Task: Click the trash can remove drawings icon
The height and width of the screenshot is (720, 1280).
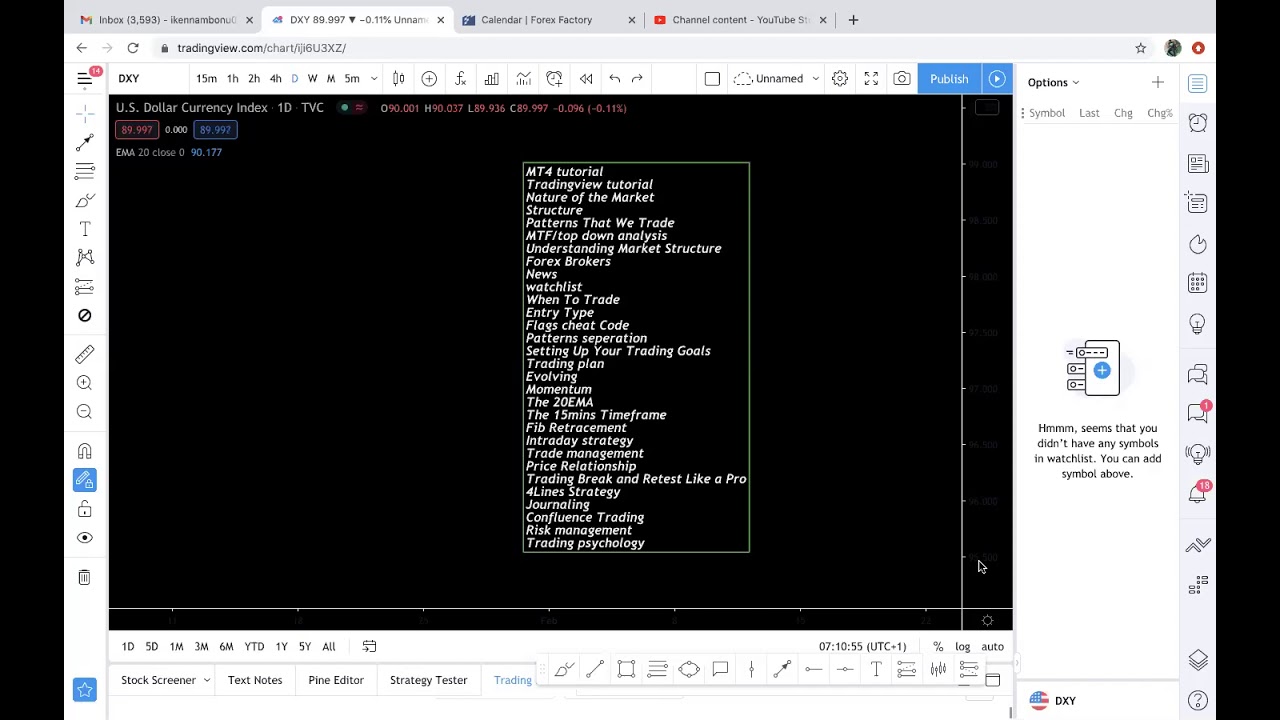Action: point(85,577)
